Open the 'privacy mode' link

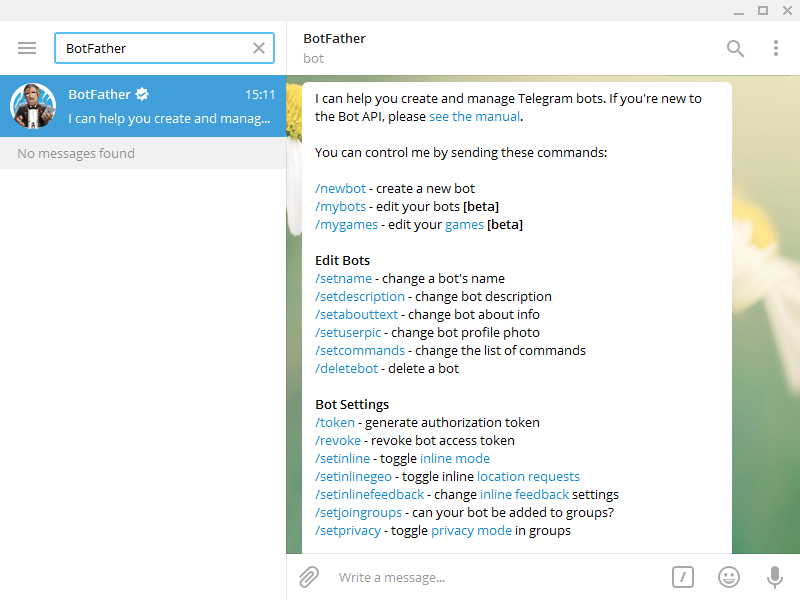[x=471, y=531]
